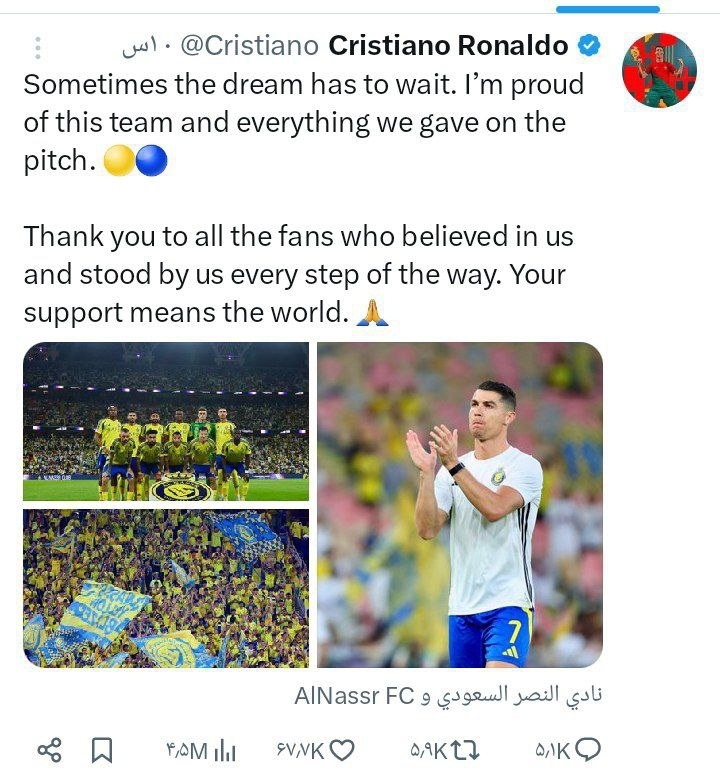Click the blue verified badge
The height and width of the screenshot is (780, 720).
(x=591, y=46)
